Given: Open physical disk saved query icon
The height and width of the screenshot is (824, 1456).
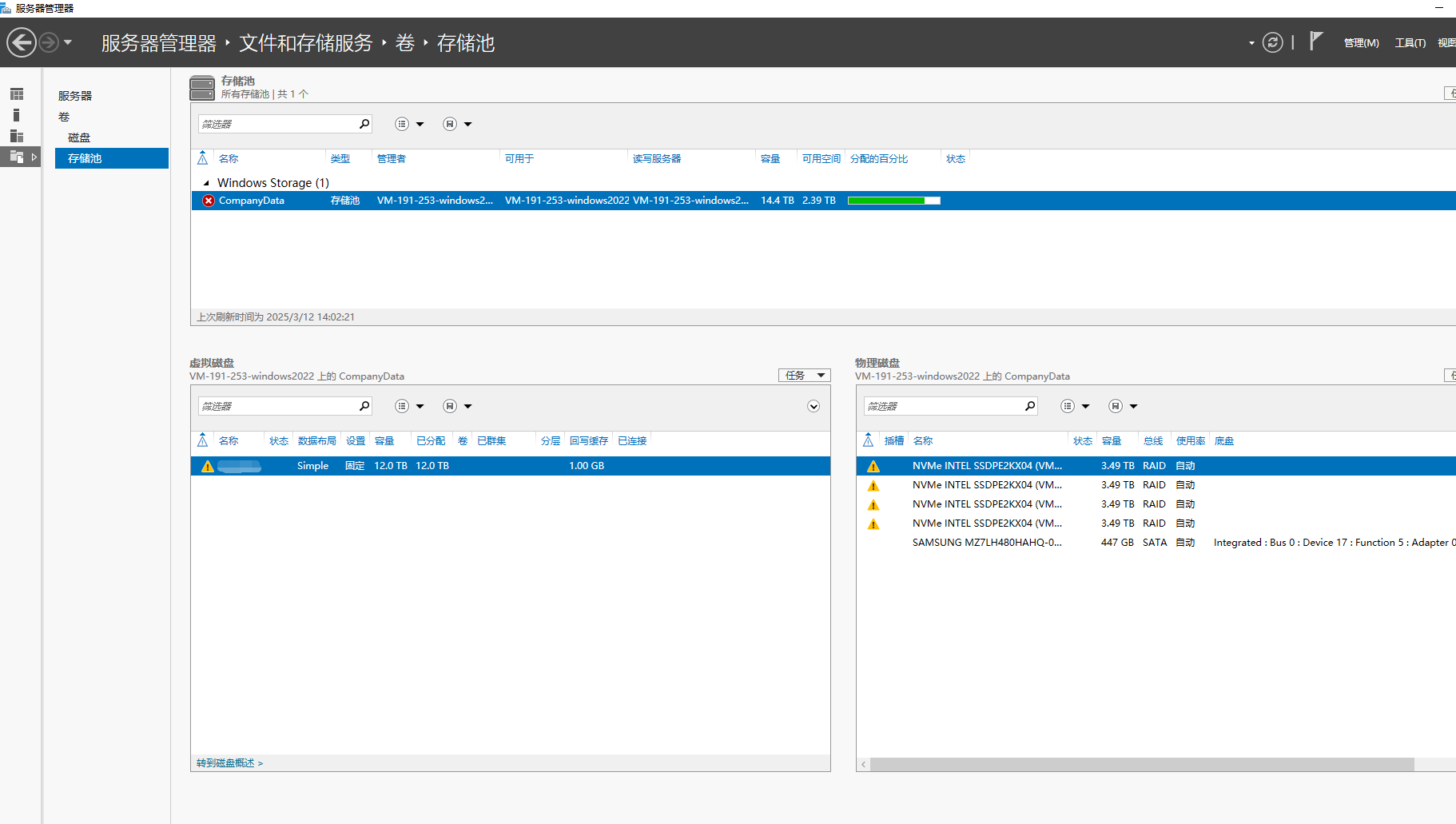Looking at the screenshot, I should point(1116,406).
